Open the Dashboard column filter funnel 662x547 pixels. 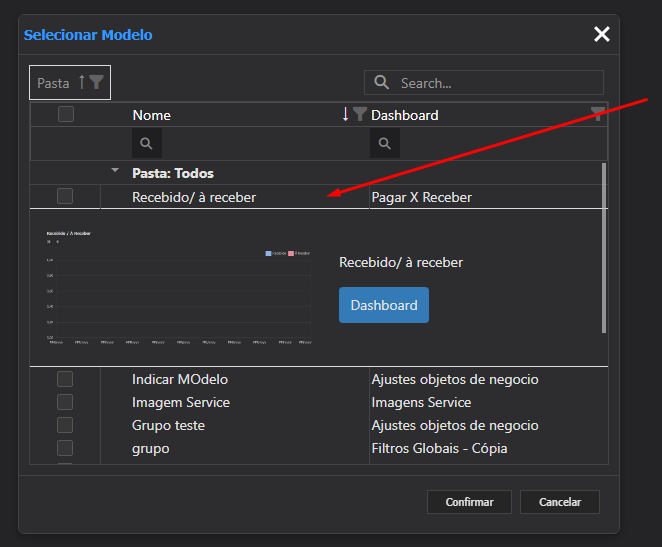pos(597,114)
